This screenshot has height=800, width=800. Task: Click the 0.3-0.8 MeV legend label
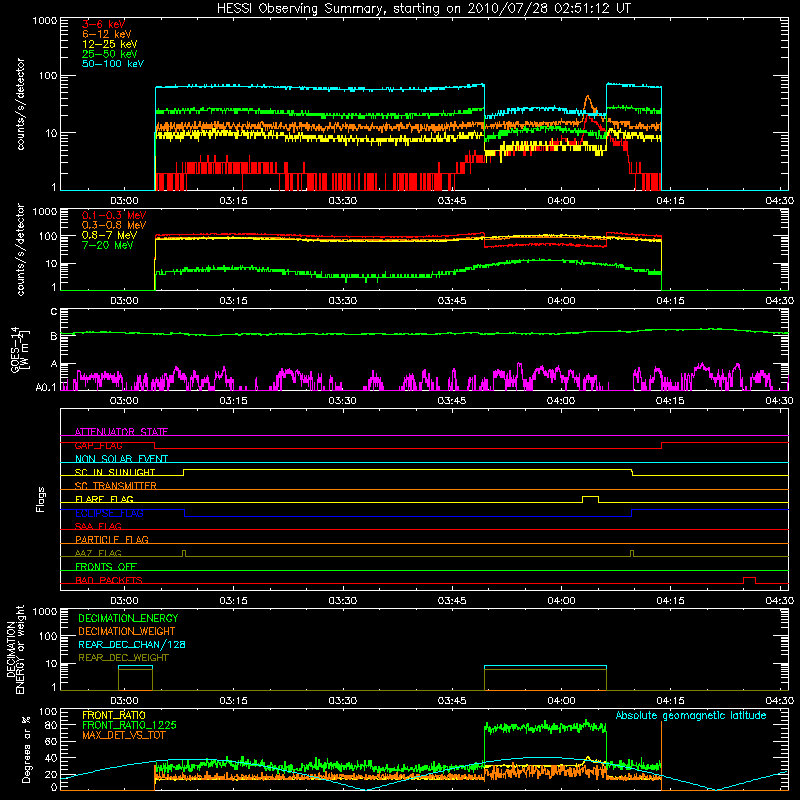click(114, 225)
